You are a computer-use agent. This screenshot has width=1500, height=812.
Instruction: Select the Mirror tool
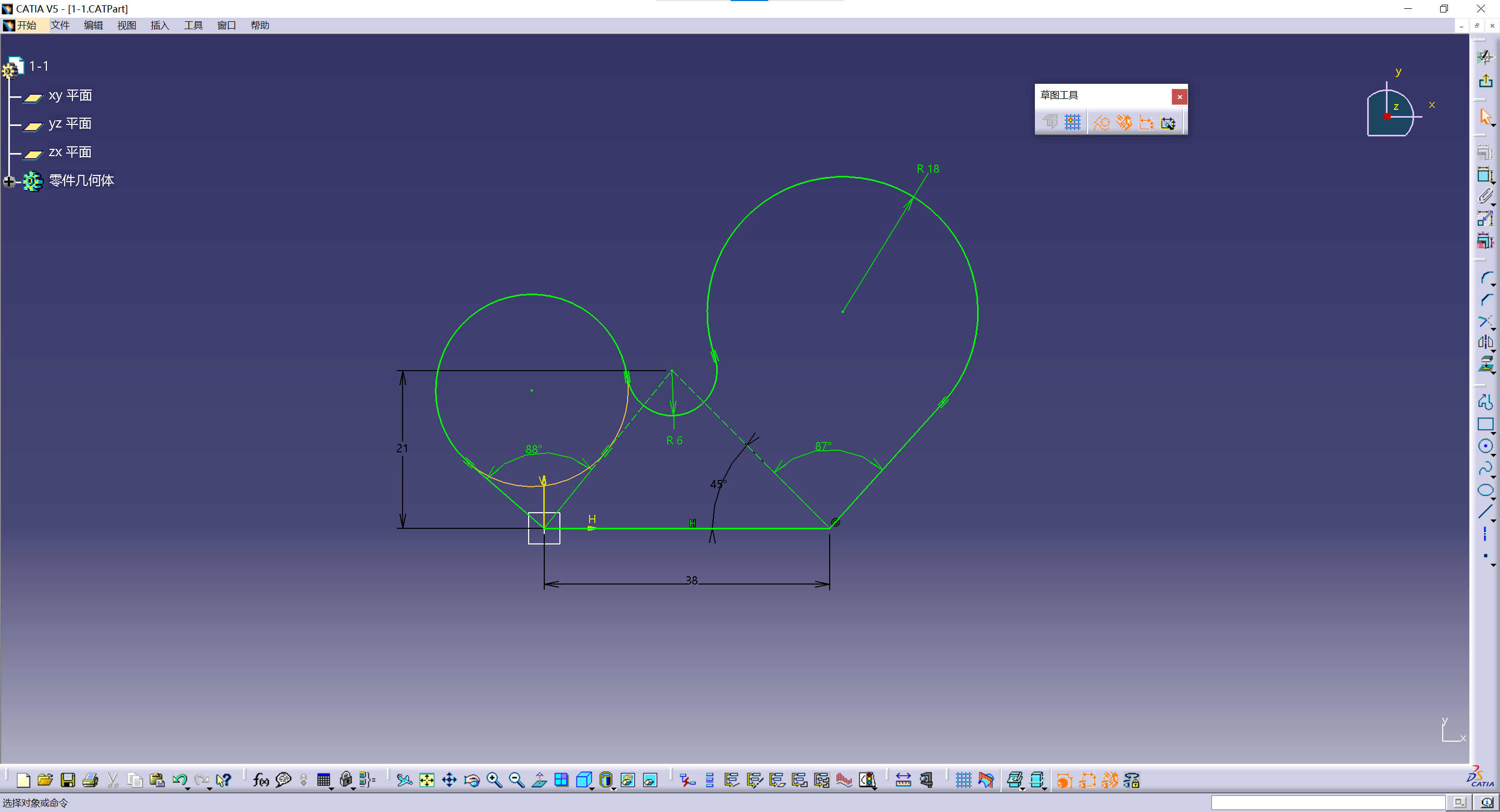point(1485,342)
